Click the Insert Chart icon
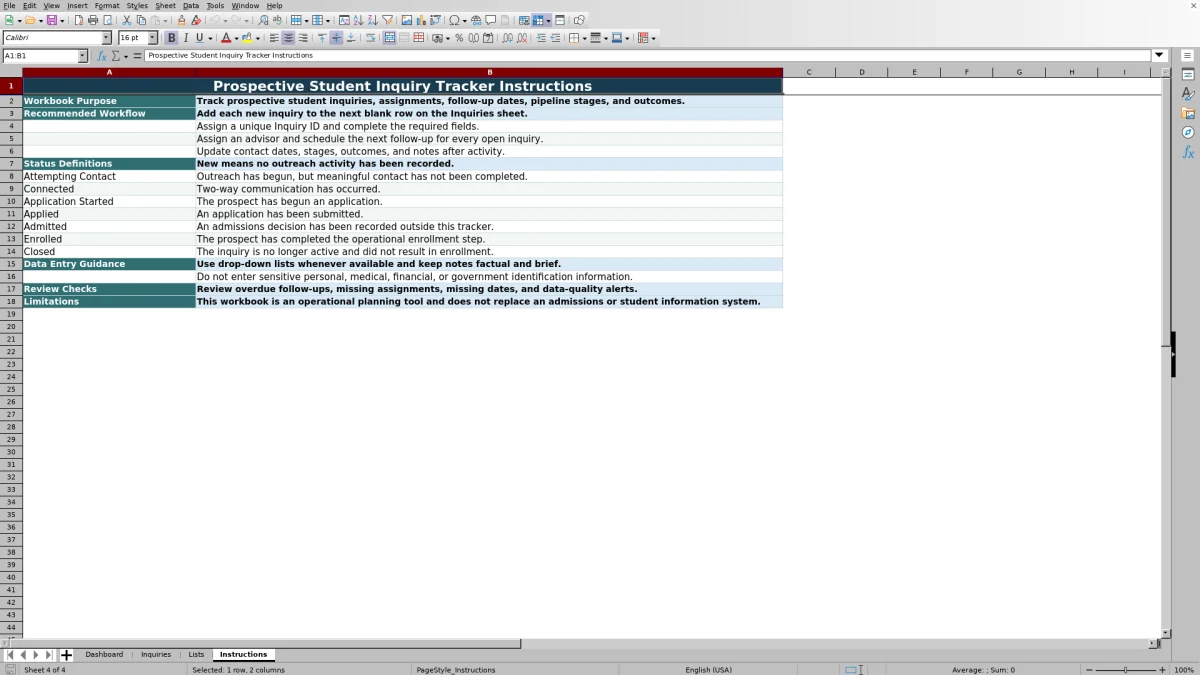Screen dimensions: 1200x675 [x=421, y=20]
